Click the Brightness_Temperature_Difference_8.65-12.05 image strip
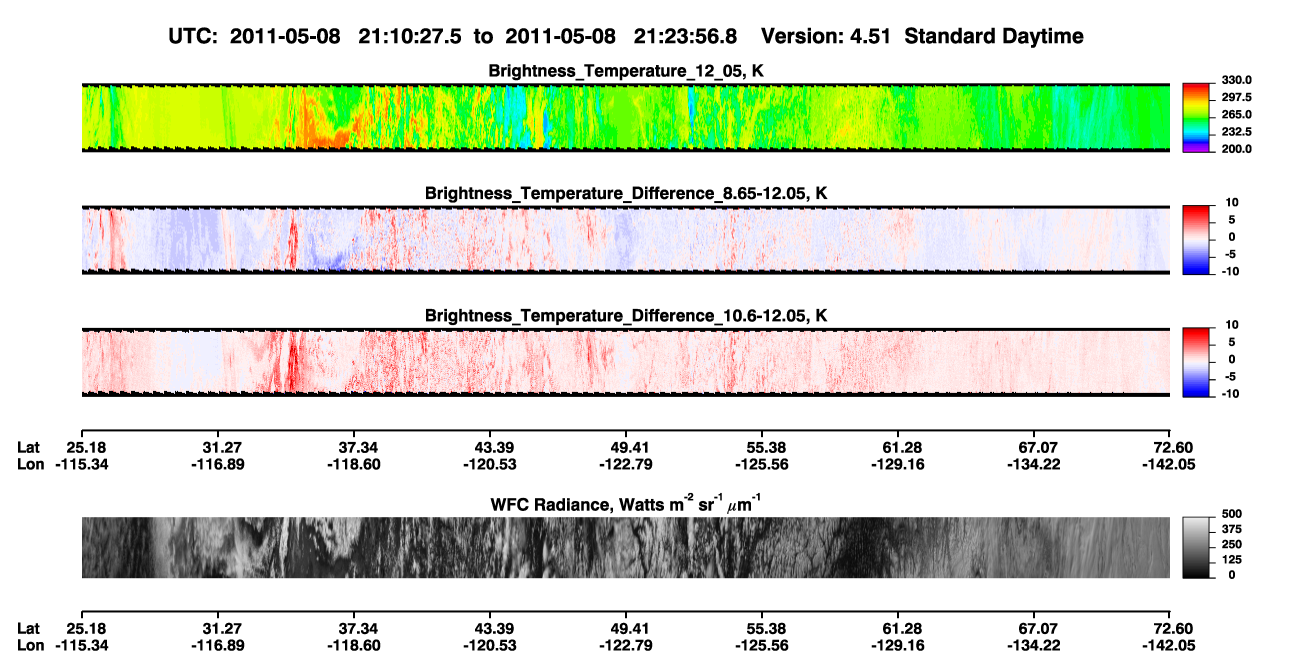This screenshot has height=667, width=1300. click(x=626, y=240)
